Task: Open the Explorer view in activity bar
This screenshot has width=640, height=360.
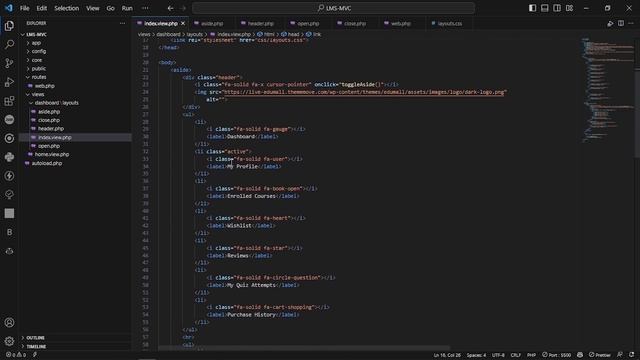Action: pos(9,26)
